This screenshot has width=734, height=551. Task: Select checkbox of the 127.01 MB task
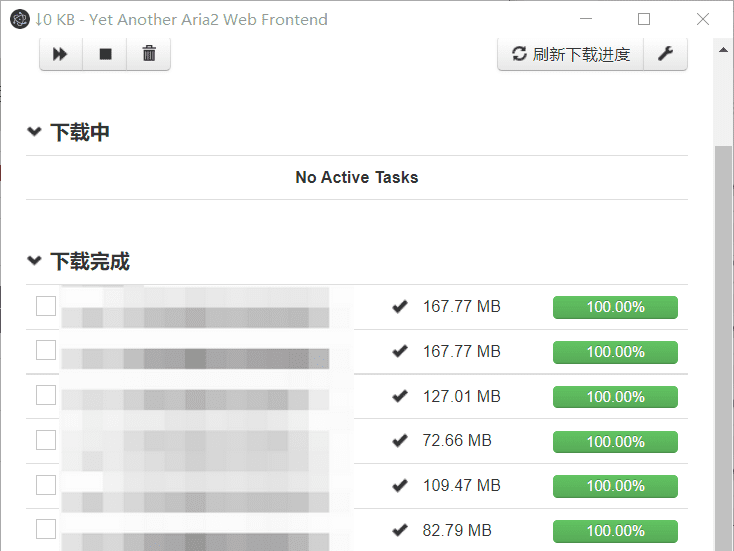[46, 395]
